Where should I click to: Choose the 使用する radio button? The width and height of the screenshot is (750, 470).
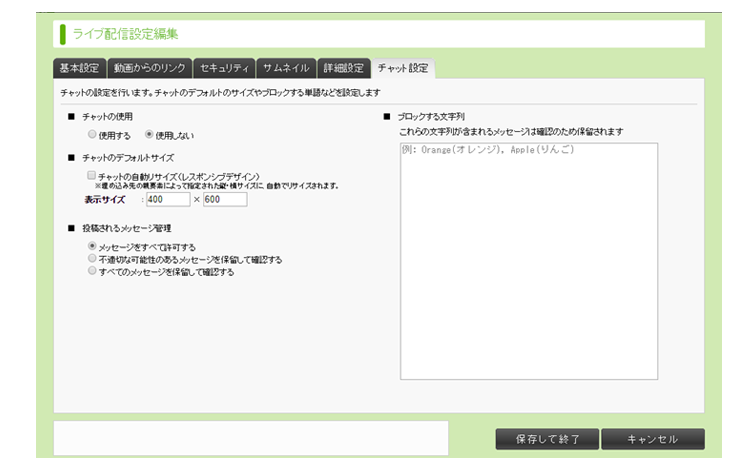[x=92, y=134]
